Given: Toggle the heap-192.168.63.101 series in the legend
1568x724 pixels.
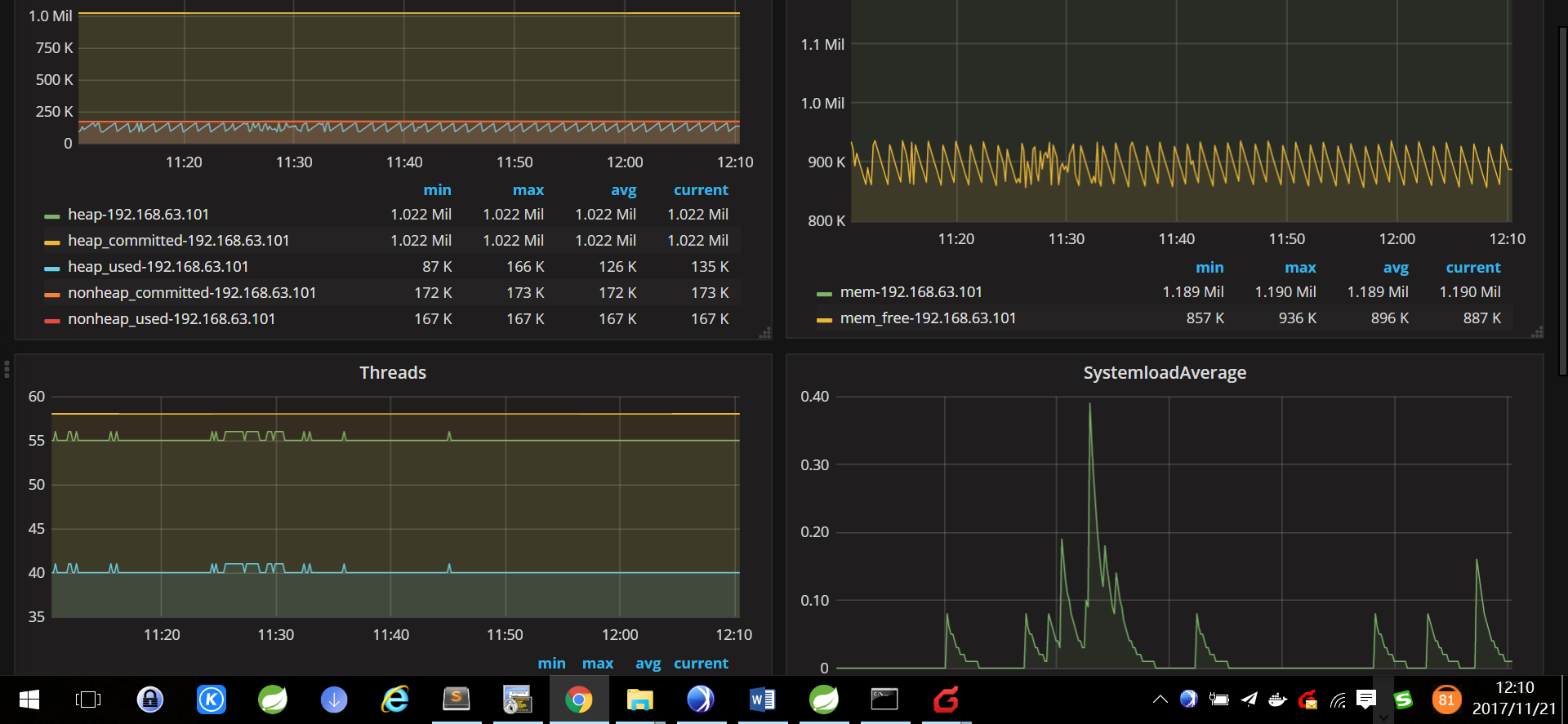Looking at the screenshot, I should click(139, 214).
